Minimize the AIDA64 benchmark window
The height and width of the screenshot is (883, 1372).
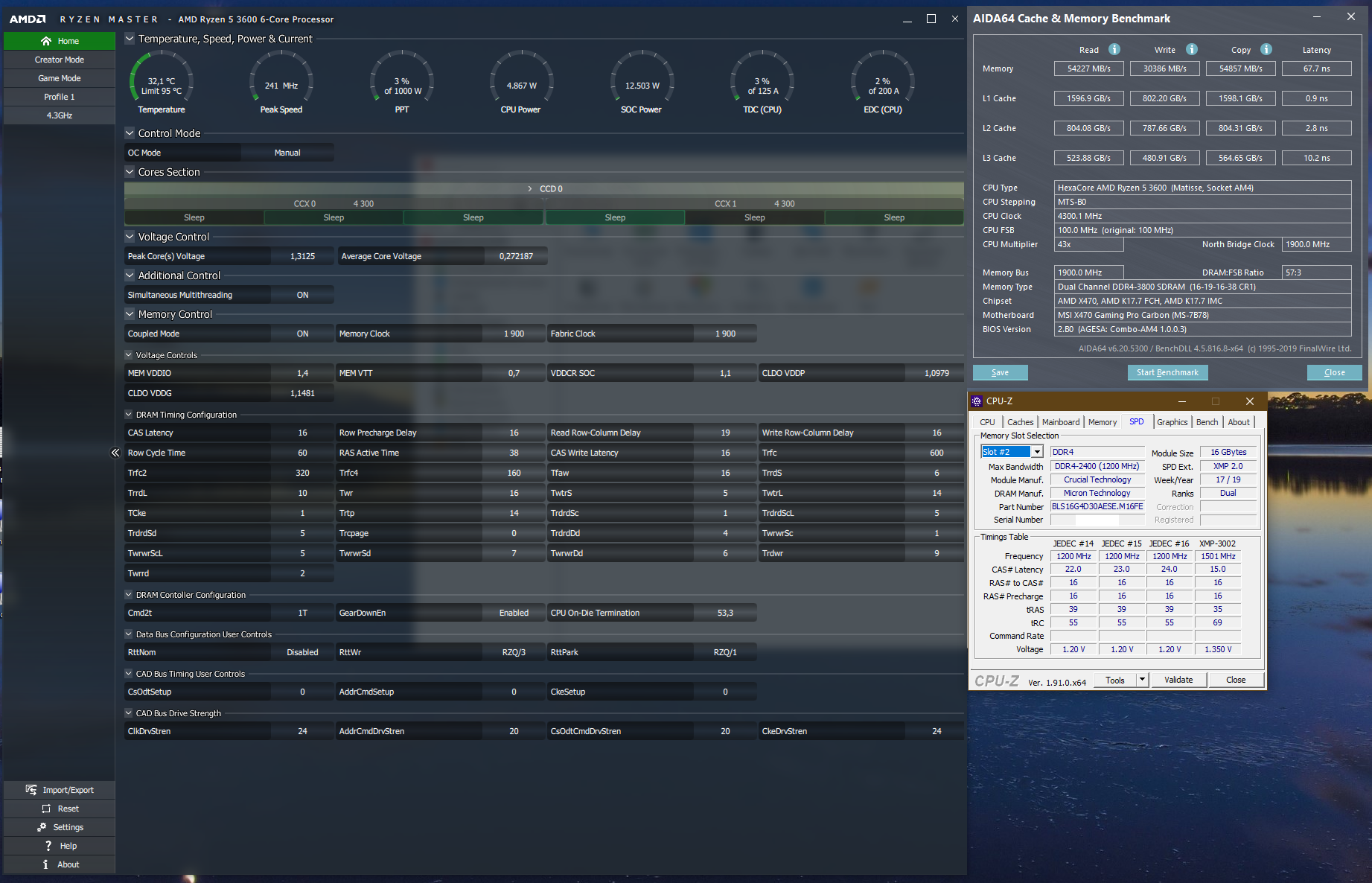pos(1316,16)
